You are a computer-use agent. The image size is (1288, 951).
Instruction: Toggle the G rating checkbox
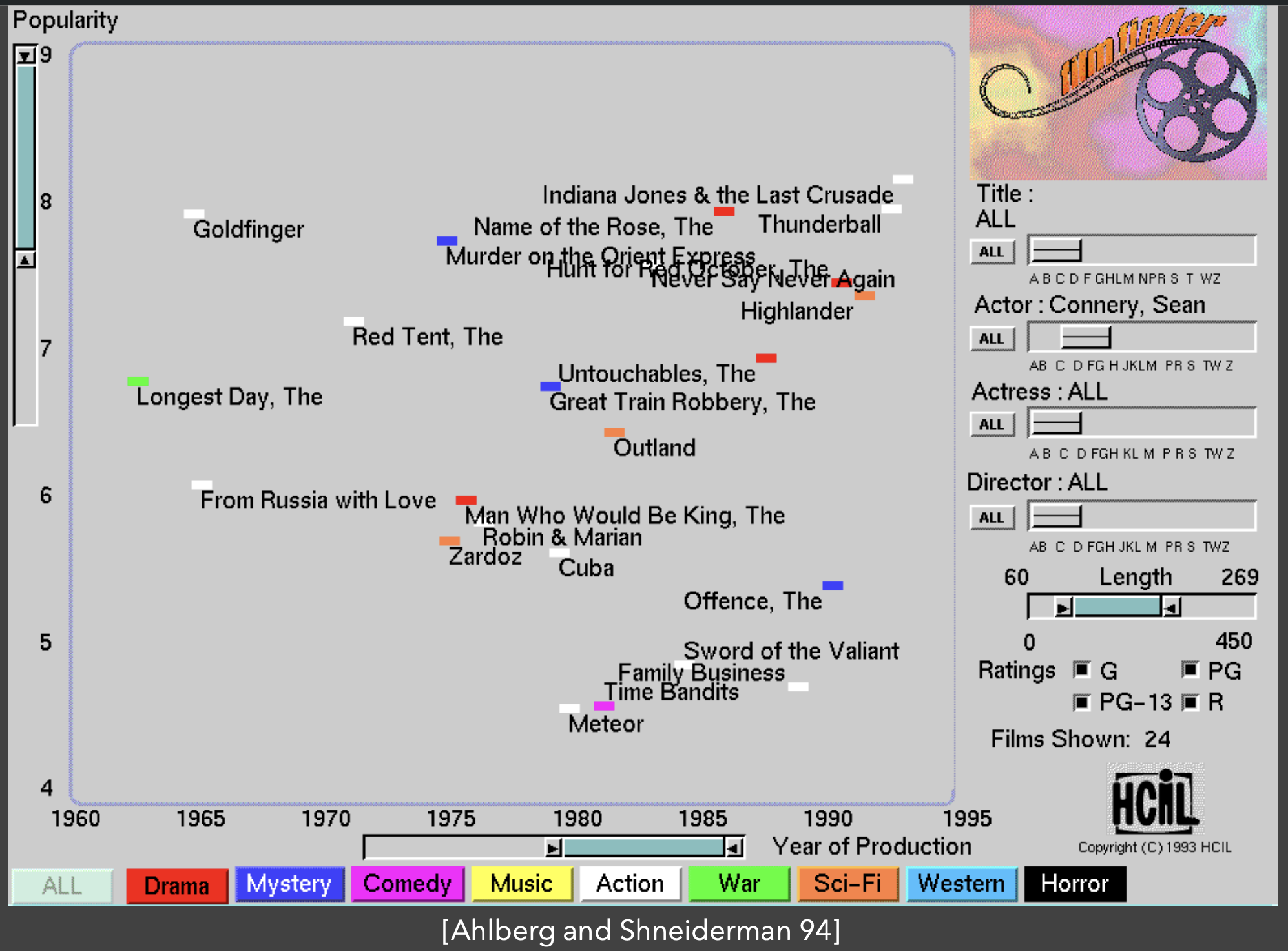[1082, 670]
